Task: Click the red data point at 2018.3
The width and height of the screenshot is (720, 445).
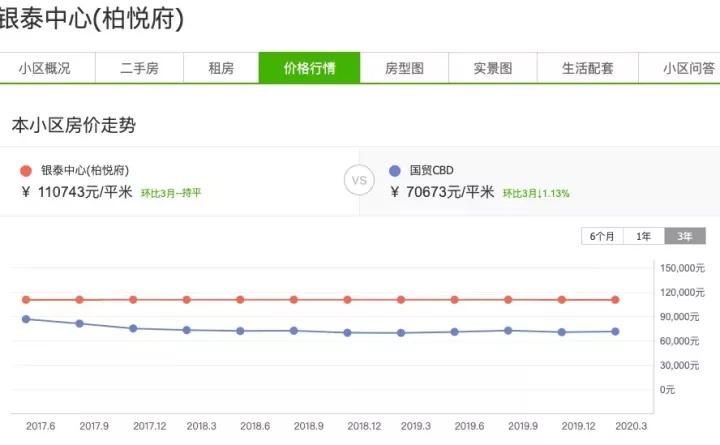Action: coord(186,300)
